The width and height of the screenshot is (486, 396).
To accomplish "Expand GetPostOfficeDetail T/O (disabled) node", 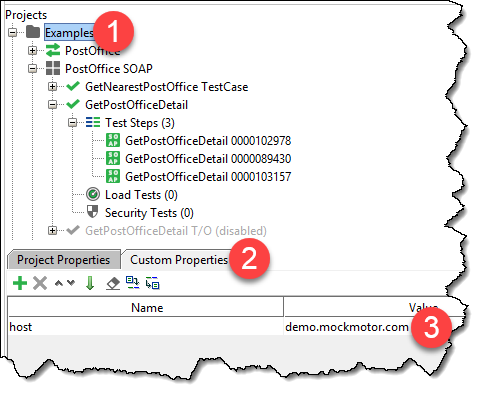I will tap(52, 231).
